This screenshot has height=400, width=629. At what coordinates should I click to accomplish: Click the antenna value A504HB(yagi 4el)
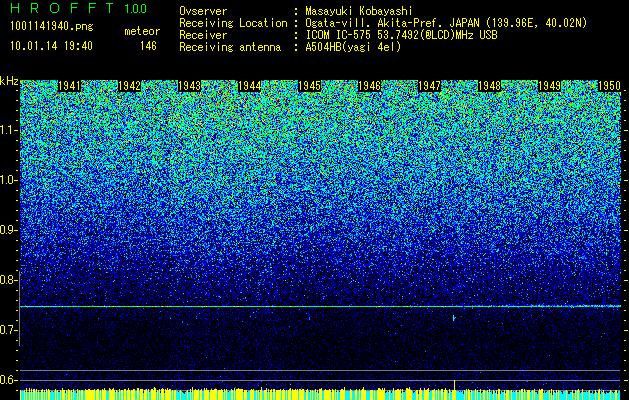353,47
